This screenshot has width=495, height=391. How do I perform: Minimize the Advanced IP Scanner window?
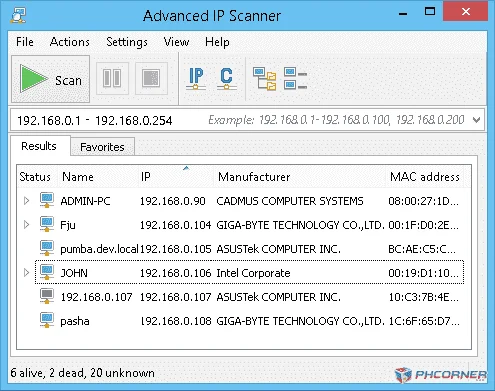point(403,13)
